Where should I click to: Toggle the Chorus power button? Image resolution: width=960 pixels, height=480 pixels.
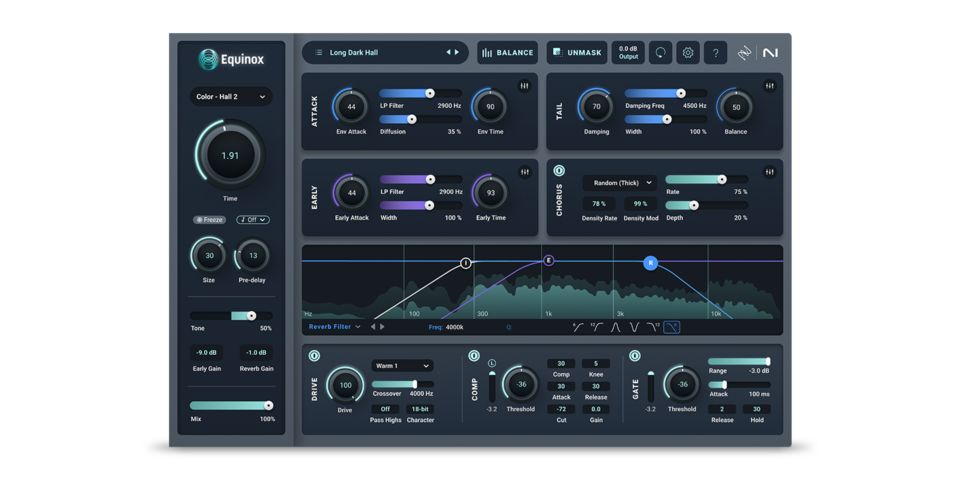[x=559, y=171]
